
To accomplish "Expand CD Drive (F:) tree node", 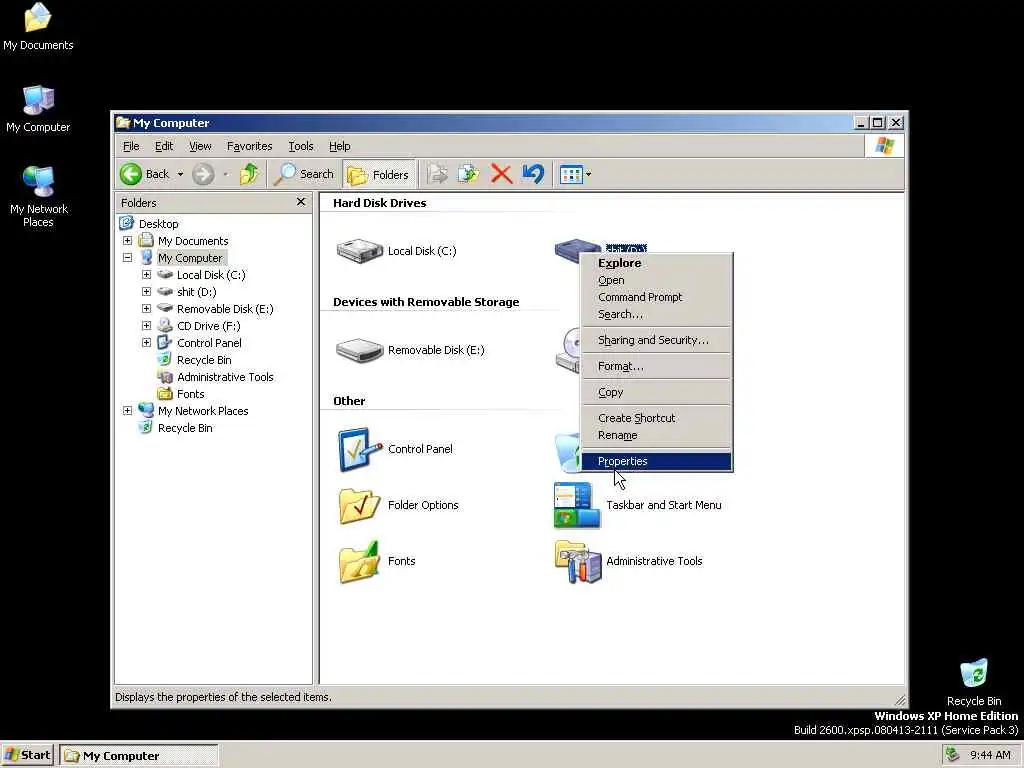I will [146, 326].
